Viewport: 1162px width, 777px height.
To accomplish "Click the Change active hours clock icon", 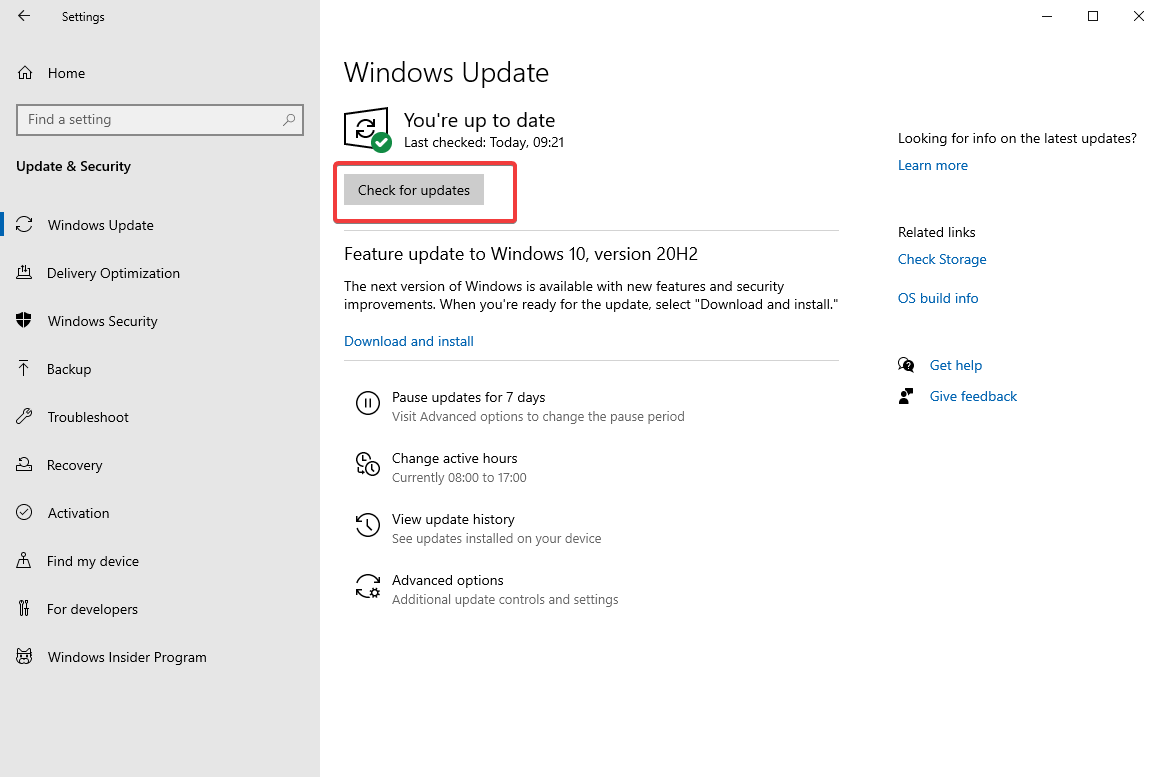I will pos(368,464).
